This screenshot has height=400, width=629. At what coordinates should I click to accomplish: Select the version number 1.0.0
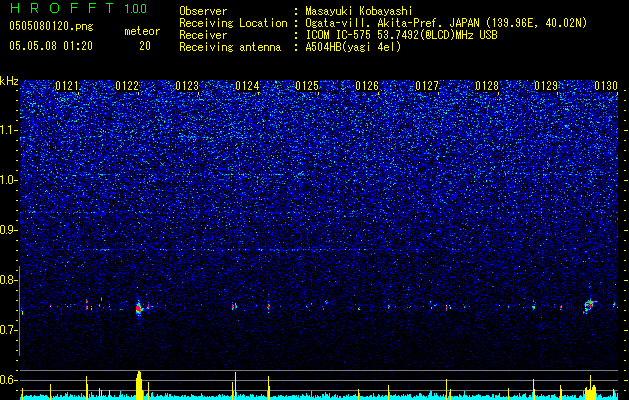[x=135, y=9]
